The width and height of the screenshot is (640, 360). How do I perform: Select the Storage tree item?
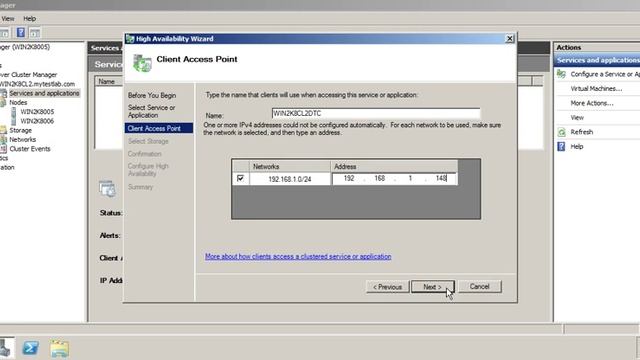[20, 130]
